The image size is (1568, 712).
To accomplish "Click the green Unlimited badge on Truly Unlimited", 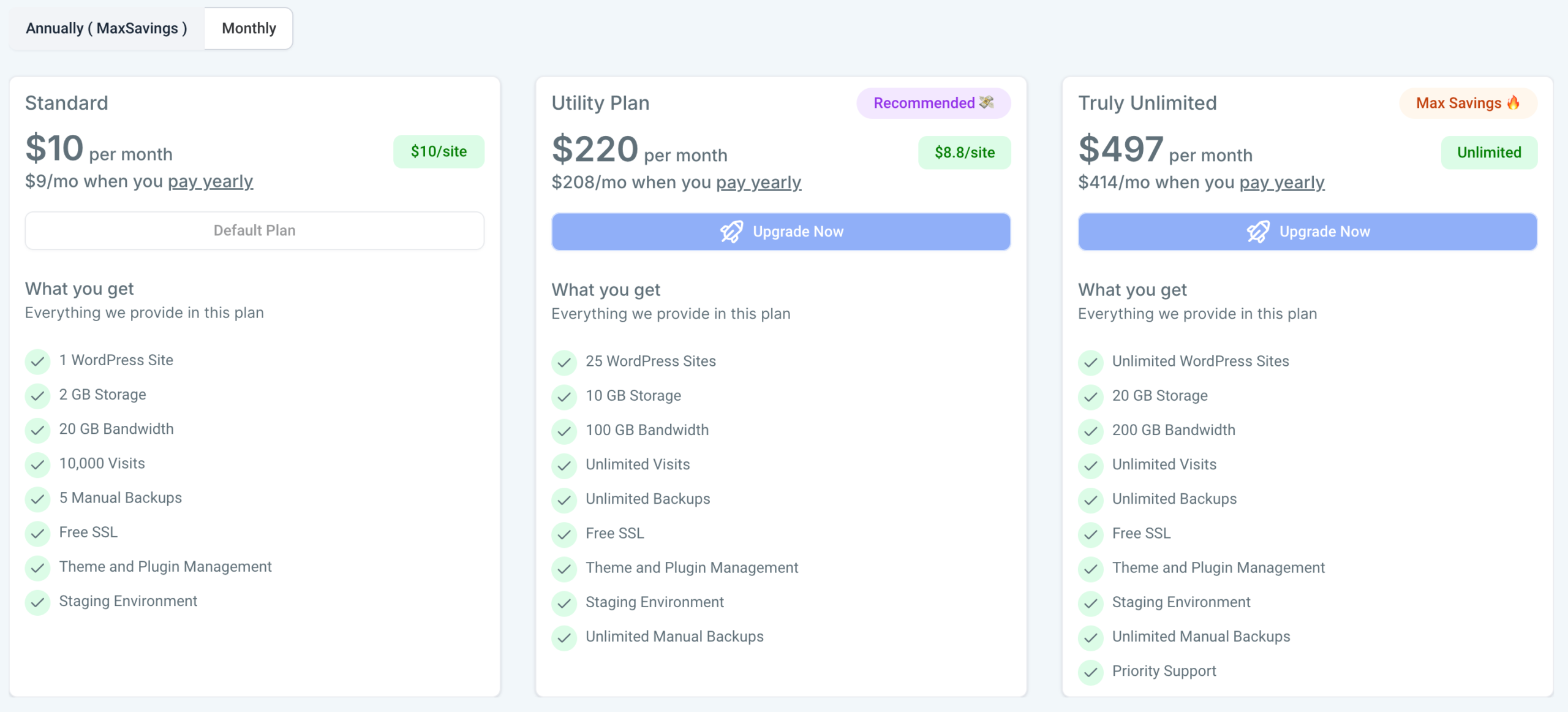I will 1490,152.
